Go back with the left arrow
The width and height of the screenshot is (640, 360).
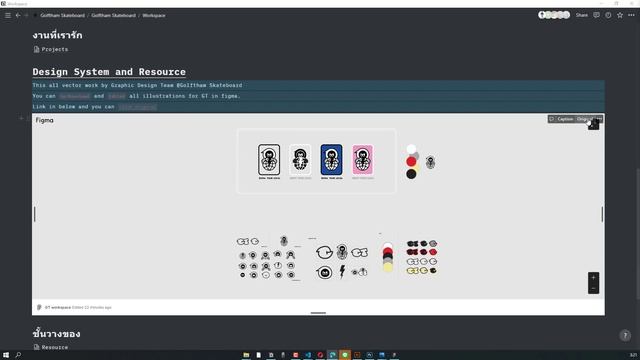coord(18,15)
